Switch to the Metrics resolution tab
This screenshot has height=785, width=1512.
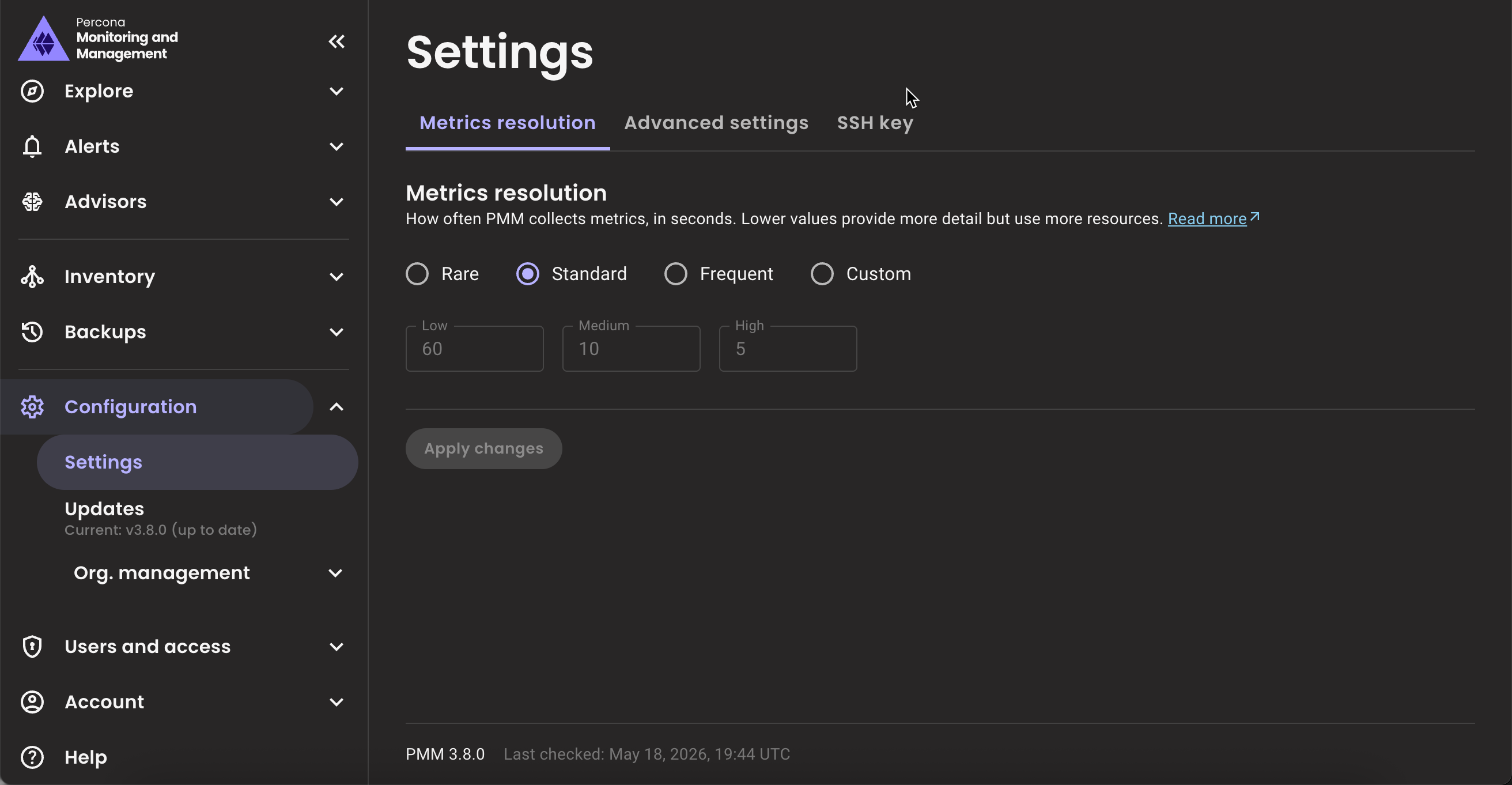507,123
